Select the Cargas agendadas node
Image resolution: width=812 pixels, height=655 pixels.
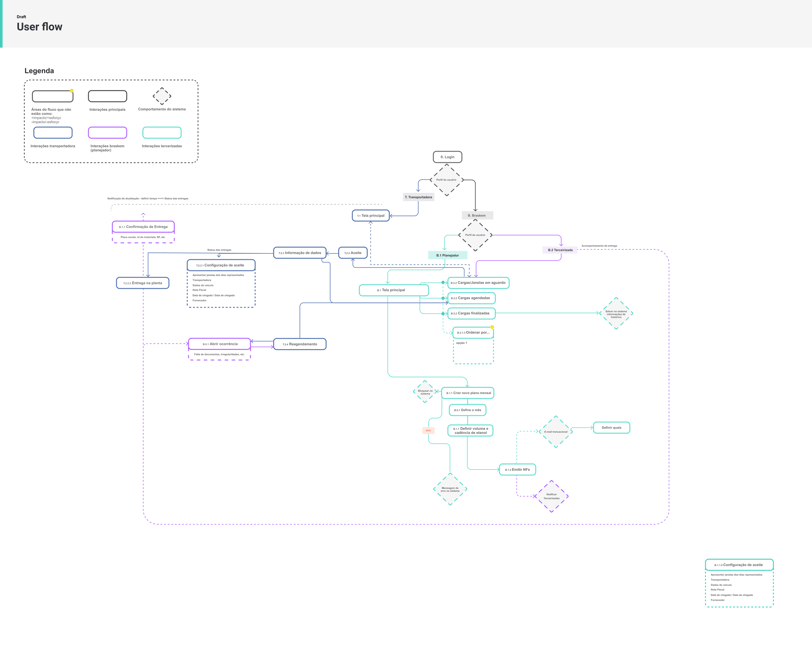click(x=472, y=298)
